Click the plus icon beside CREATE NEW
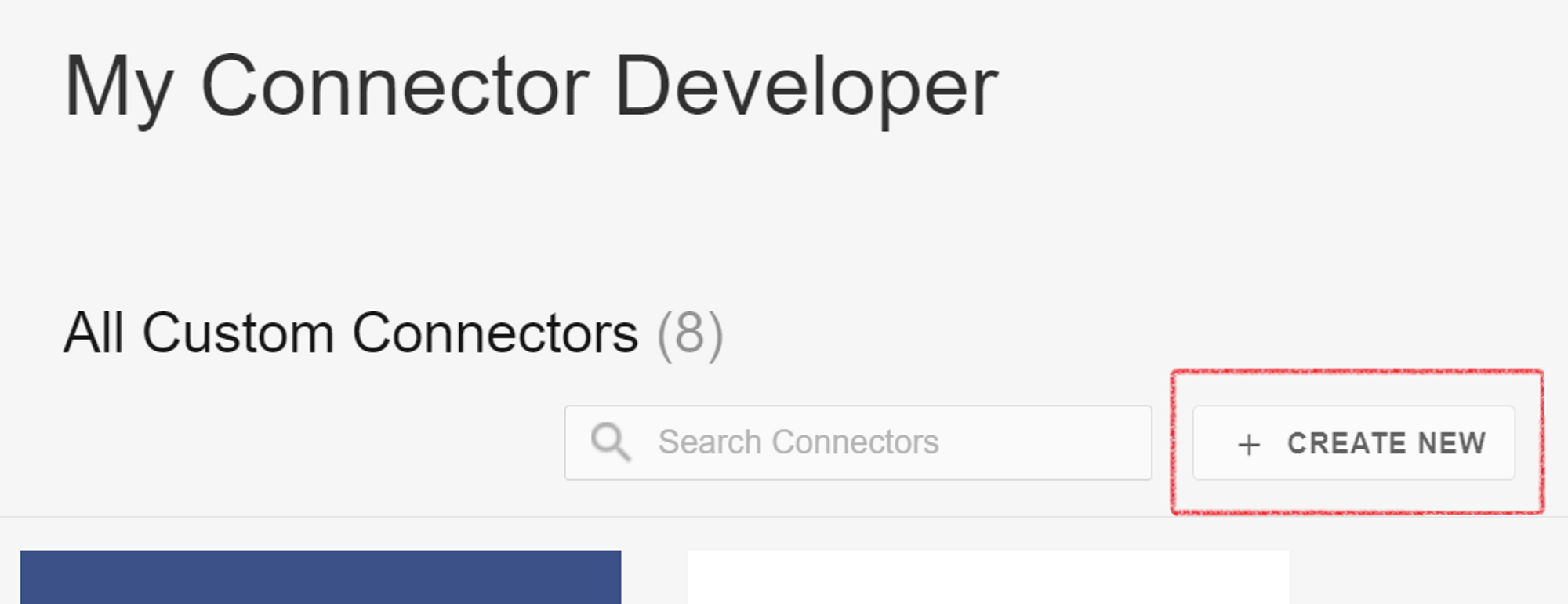Viewport: 1568px width, 604px height. [1249, 445]
